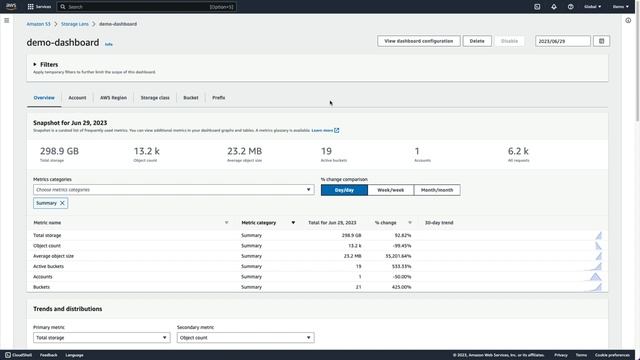The image size is (640, 360).
Task: Click the AWS logo home icon
Action: (x=11, y=7)
